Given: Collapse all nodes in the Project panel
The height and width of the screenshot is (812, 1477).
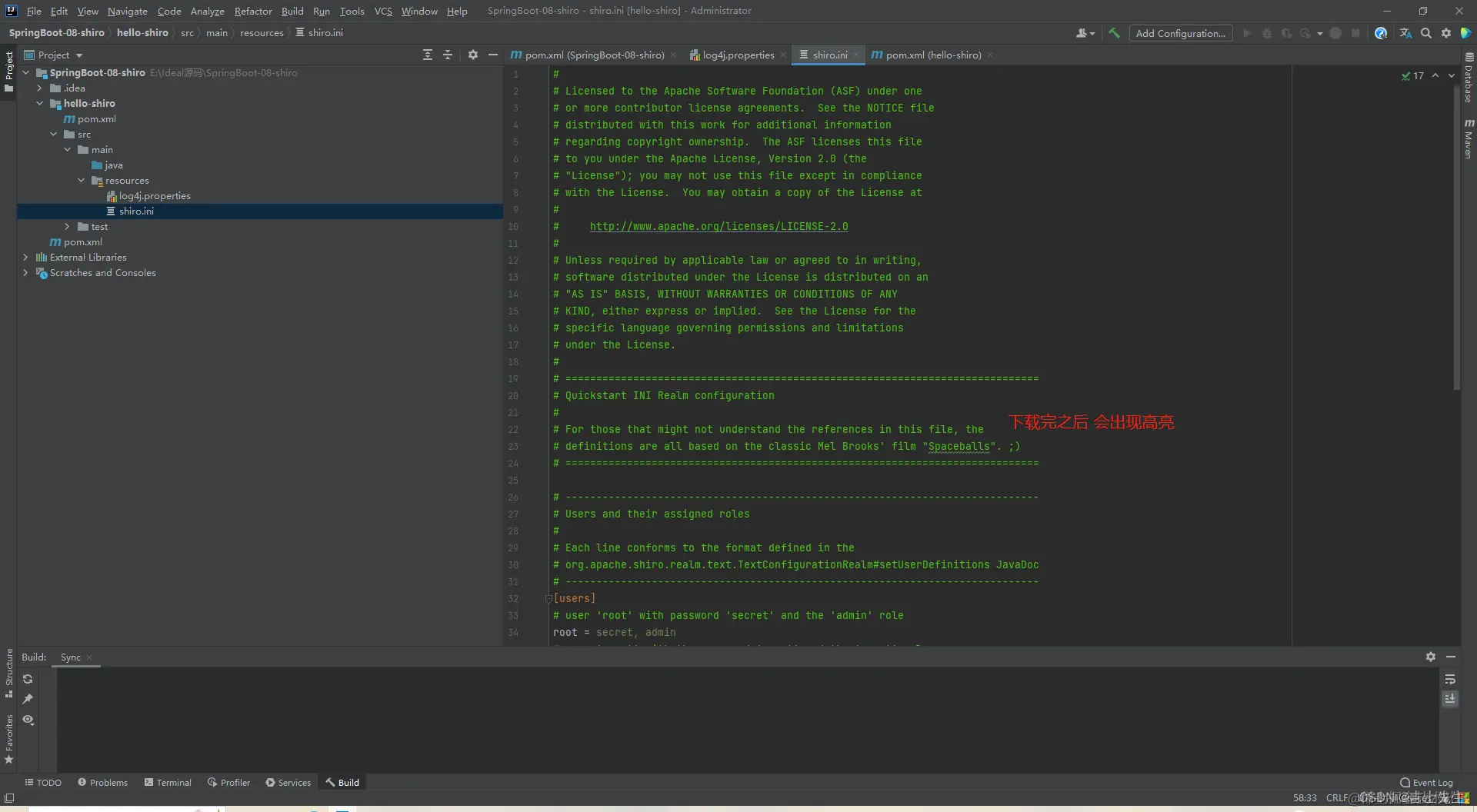Looking at the screenshot, I should coord(448,55).
